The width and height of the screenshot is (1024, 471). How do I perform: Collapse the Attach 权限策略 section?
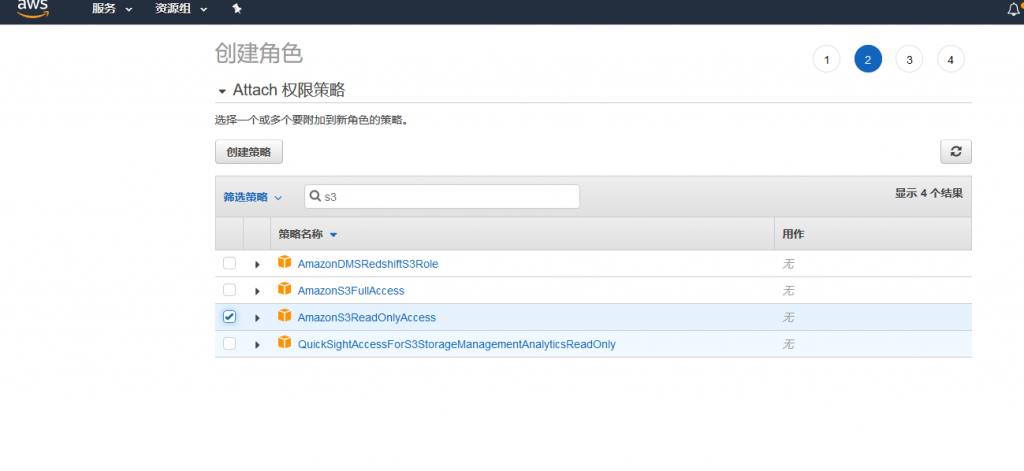pos(222,91)
